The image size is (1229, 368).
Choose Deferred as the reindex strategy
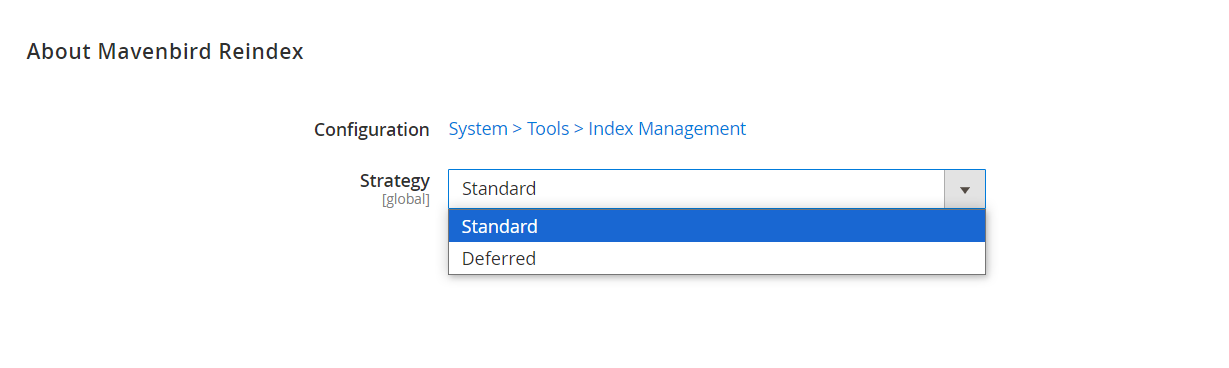pyautogui.click(x=717, y=258)
